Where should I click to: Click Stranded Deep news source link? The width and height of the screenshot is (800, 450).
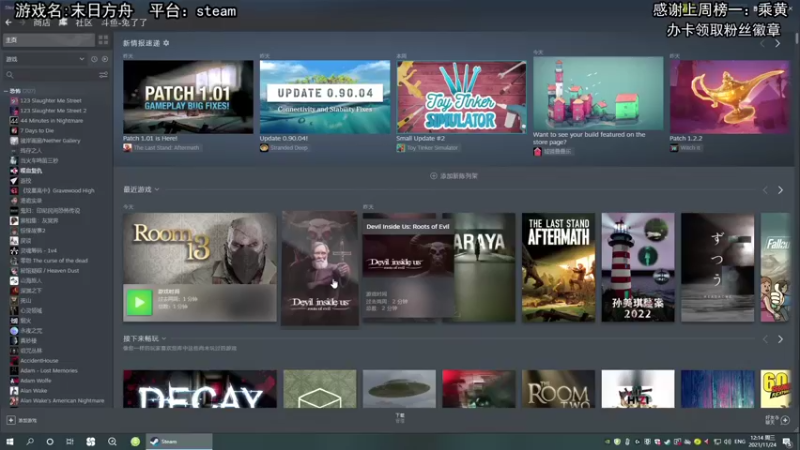(x=284, y=148)
